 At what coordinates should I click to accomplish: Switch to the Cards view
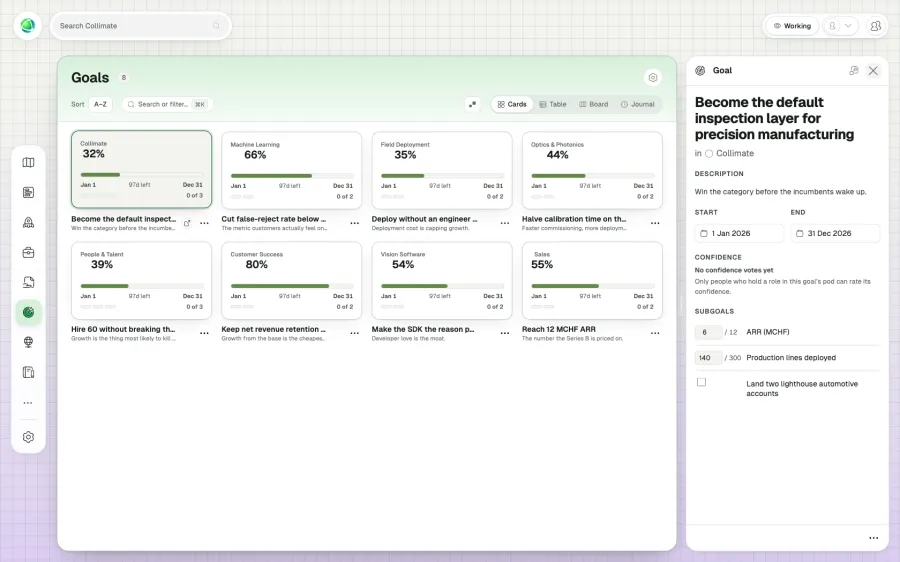[x=512, y=104]
